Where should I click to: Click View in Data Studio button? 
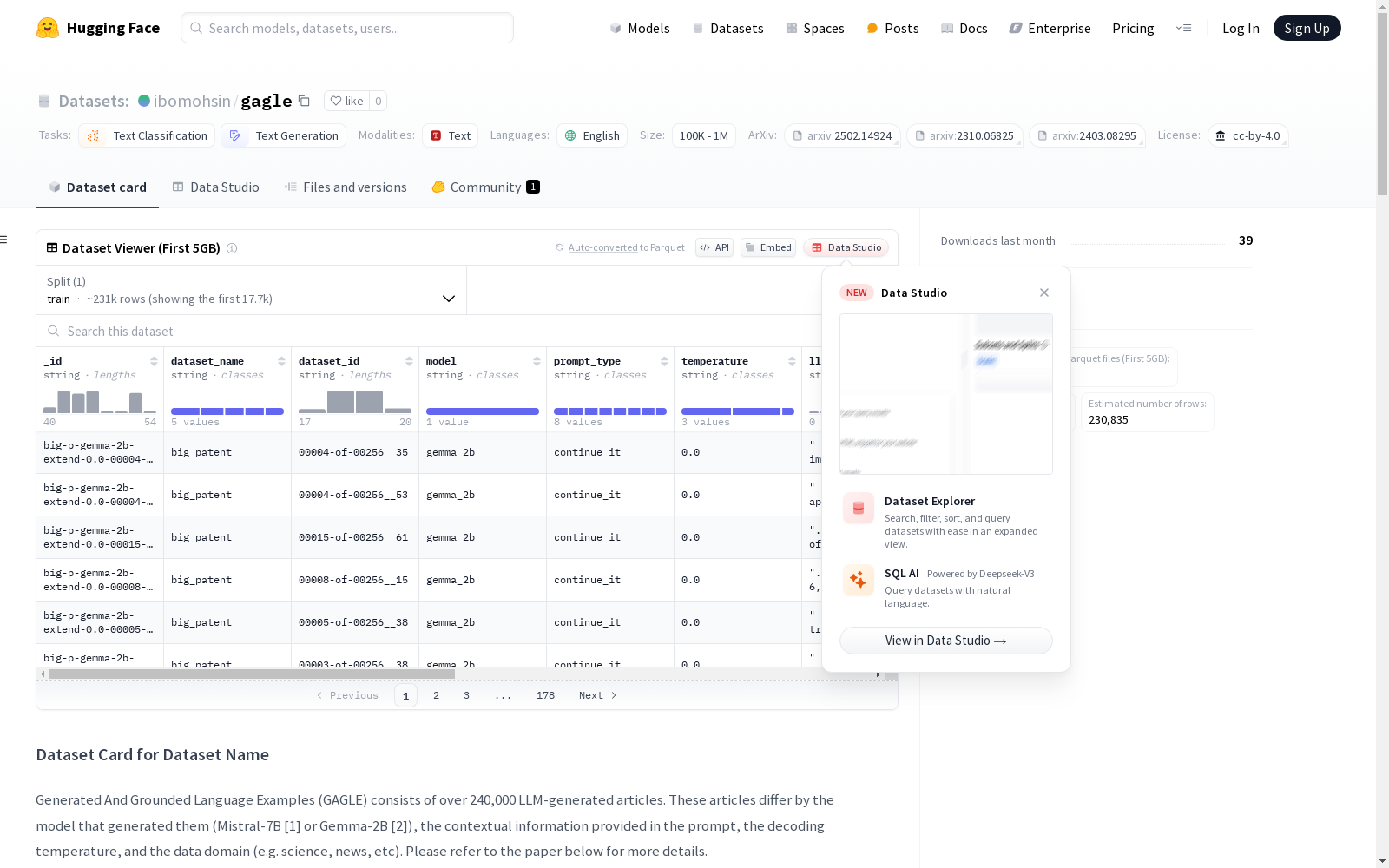coord(946,641)
